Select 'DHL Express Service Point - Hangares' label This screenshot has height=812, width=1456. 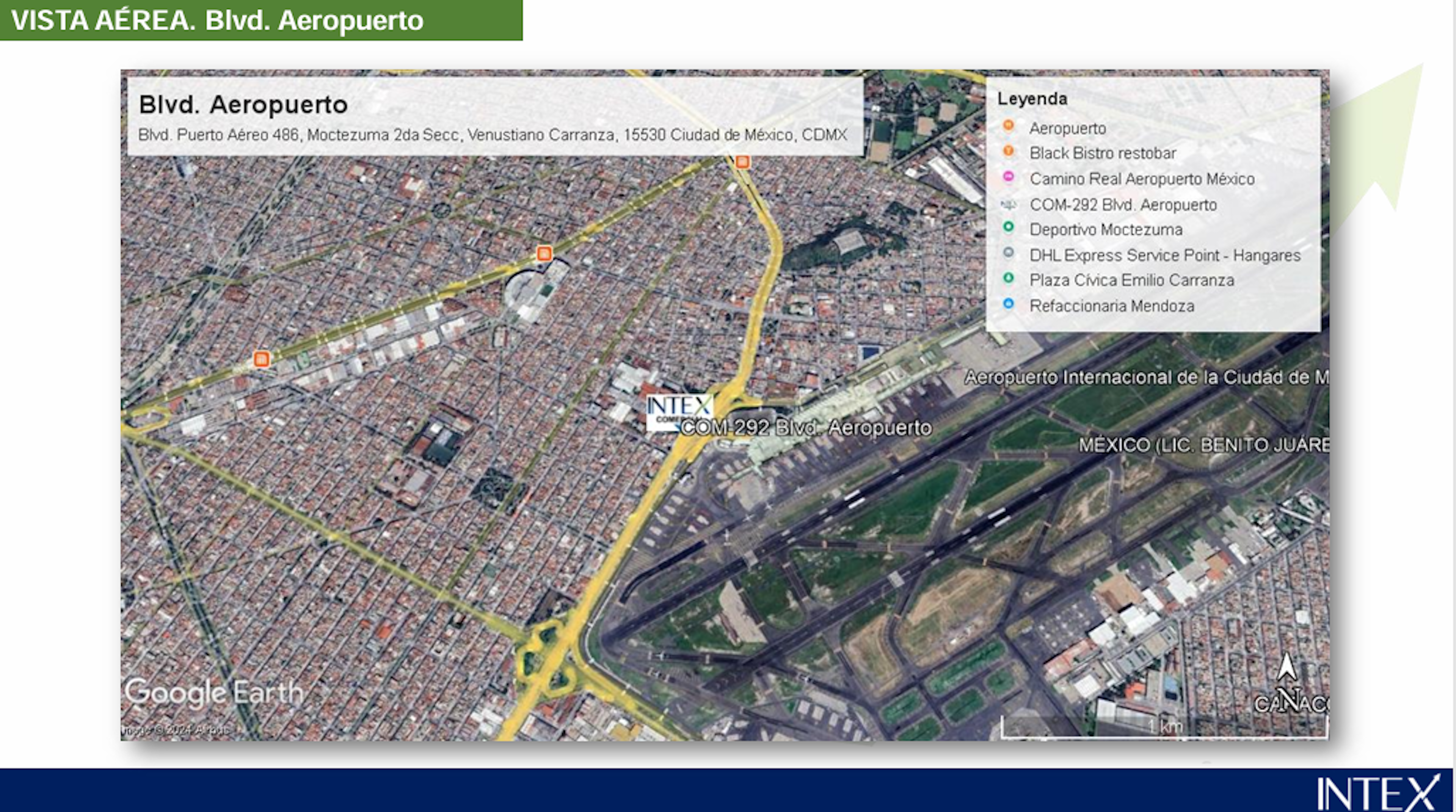pyautogui.click(x=1165, y=256)
